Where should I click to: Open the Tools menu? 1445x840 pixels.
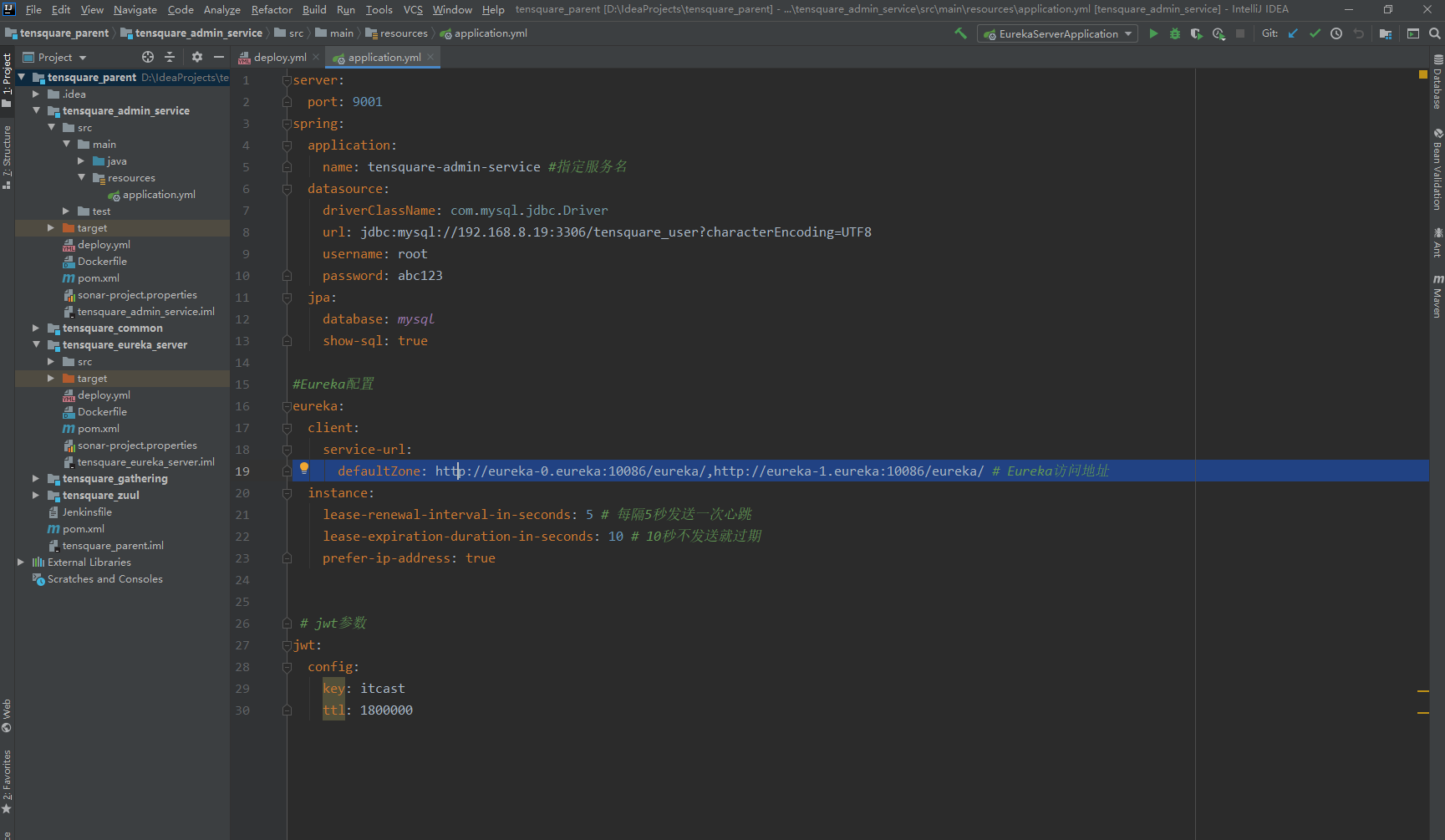[379, 9]
